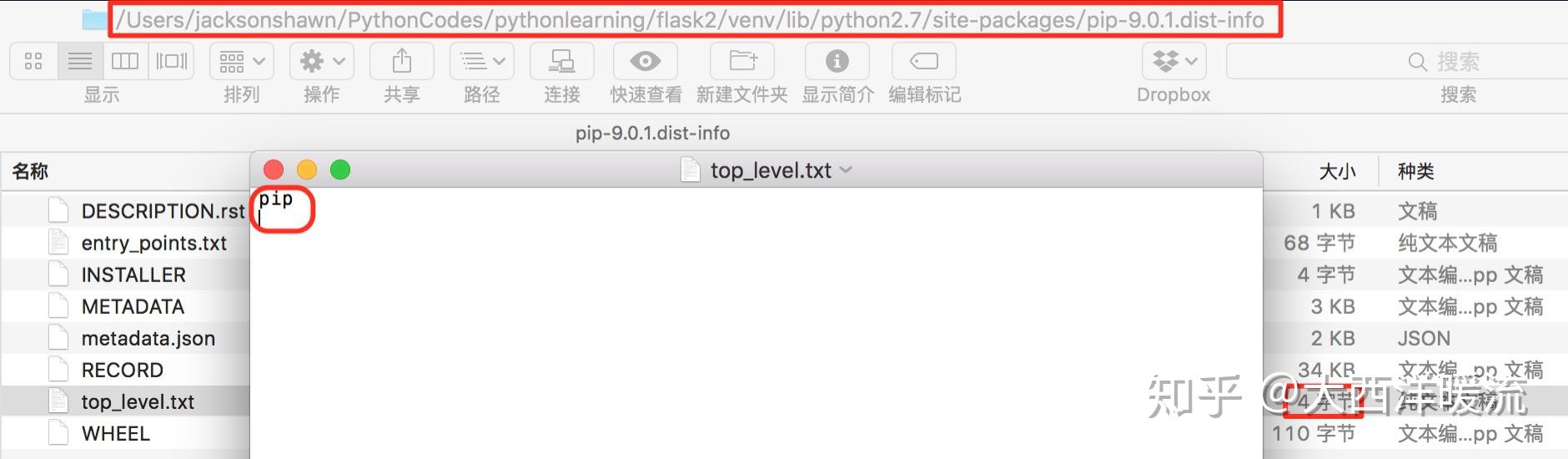This screenshot has height=459, width=1568.
Task: Click the share icon
Action: pyautogui.click(x=402, y=62)
